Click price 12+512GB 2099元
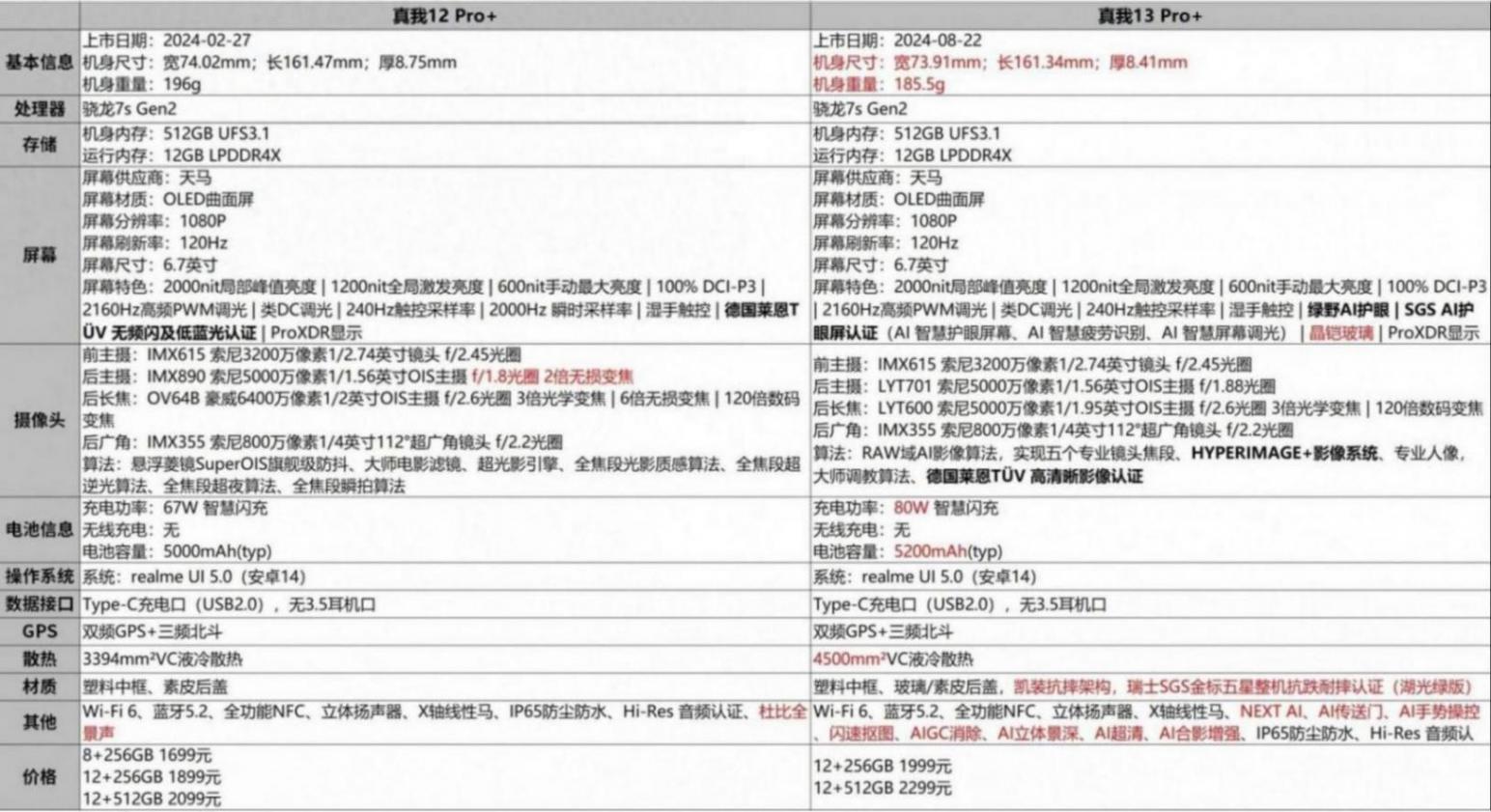Image resolution: width=1491 pixels, height=812 pixels. [152, 798]
